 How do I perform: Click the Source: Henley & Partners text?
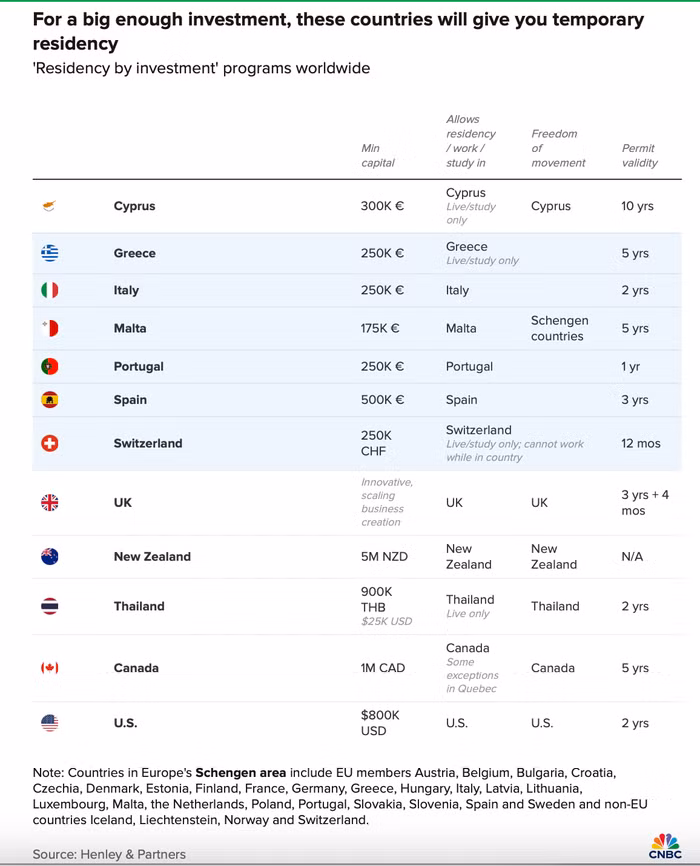coord(109,854)
